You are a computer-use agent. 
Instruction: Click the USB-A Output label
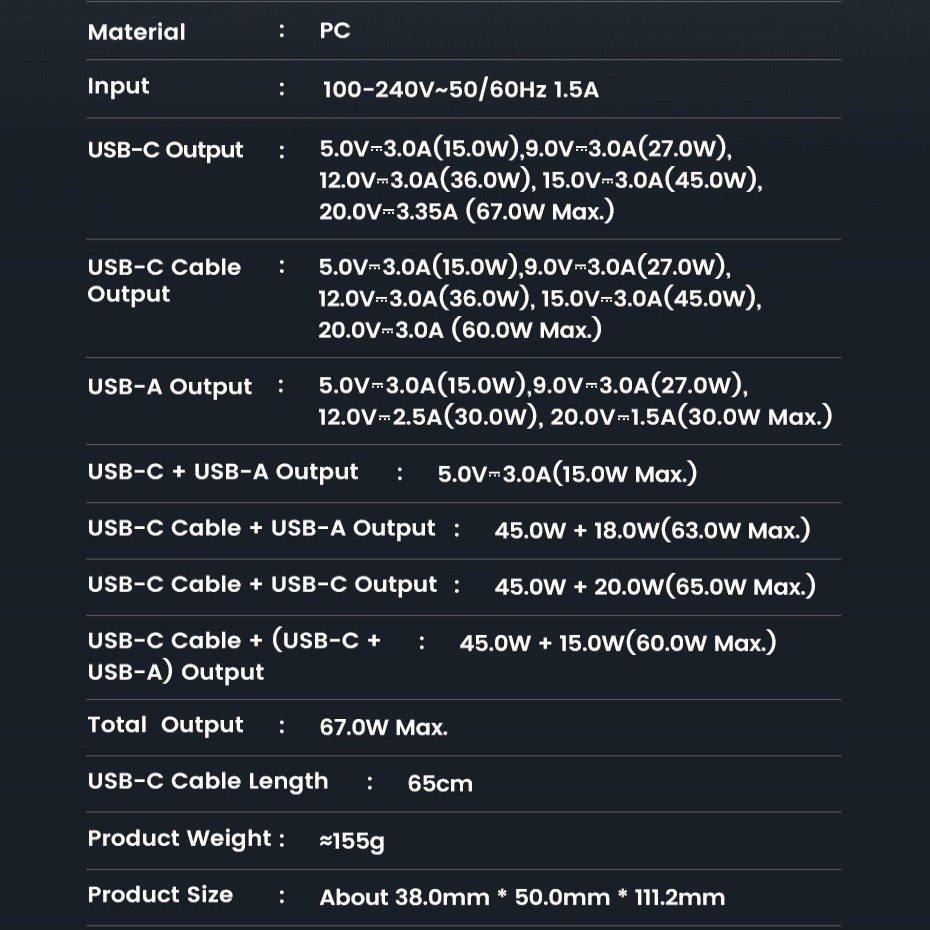point(169,387)
